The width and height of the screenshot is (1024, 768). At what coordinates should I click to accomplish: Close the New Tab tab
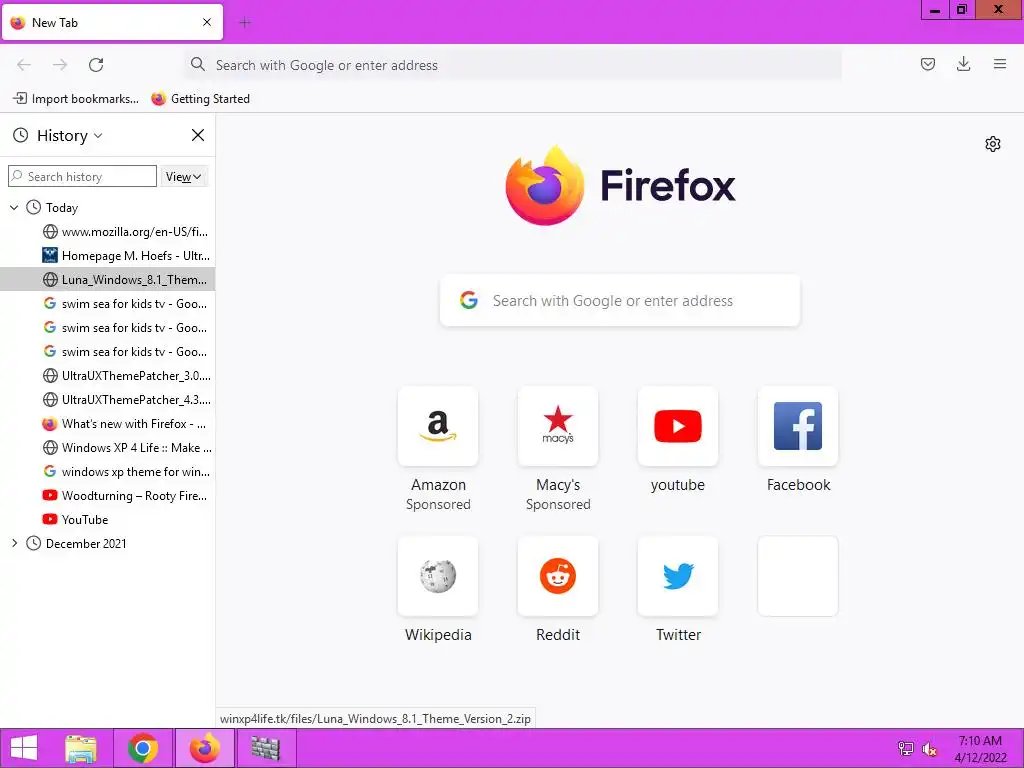pos(207,22)
